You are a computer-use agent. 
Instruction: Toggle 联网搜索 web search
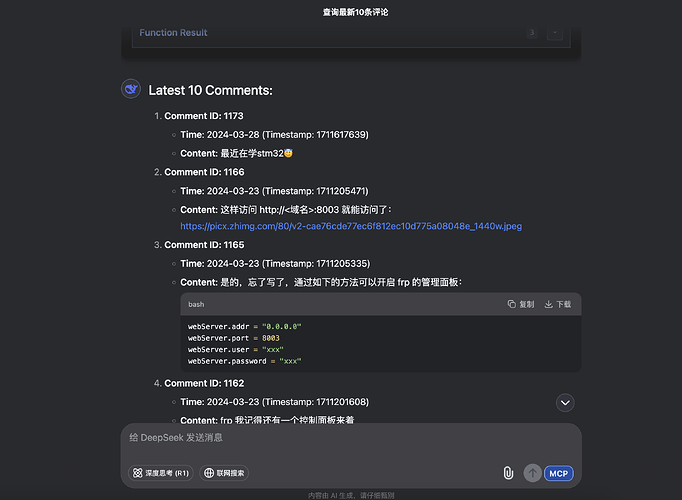click(x=224, y=473)
